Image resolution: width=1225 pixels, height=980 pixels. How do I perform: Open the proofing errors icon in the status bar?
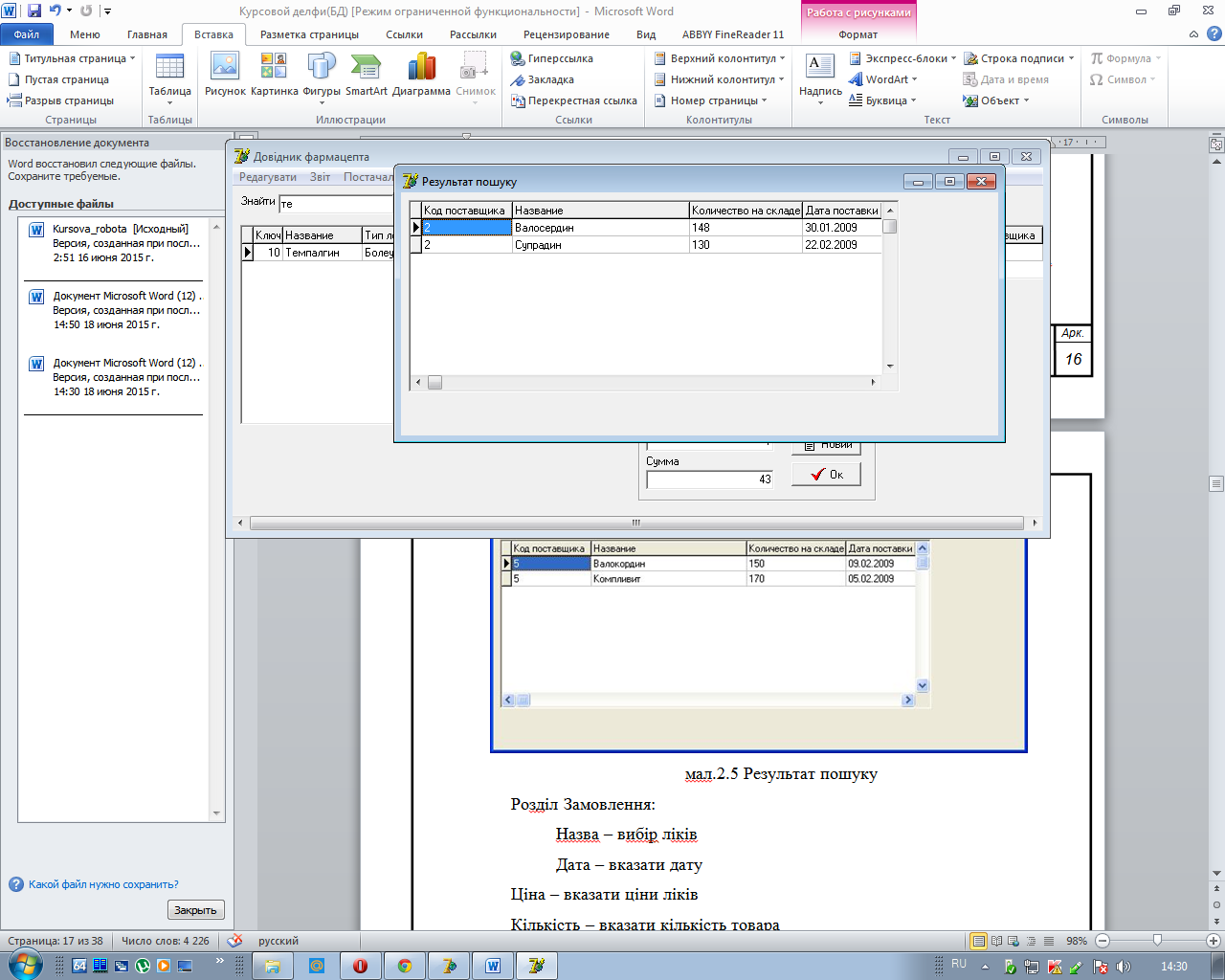click(235, 941)
